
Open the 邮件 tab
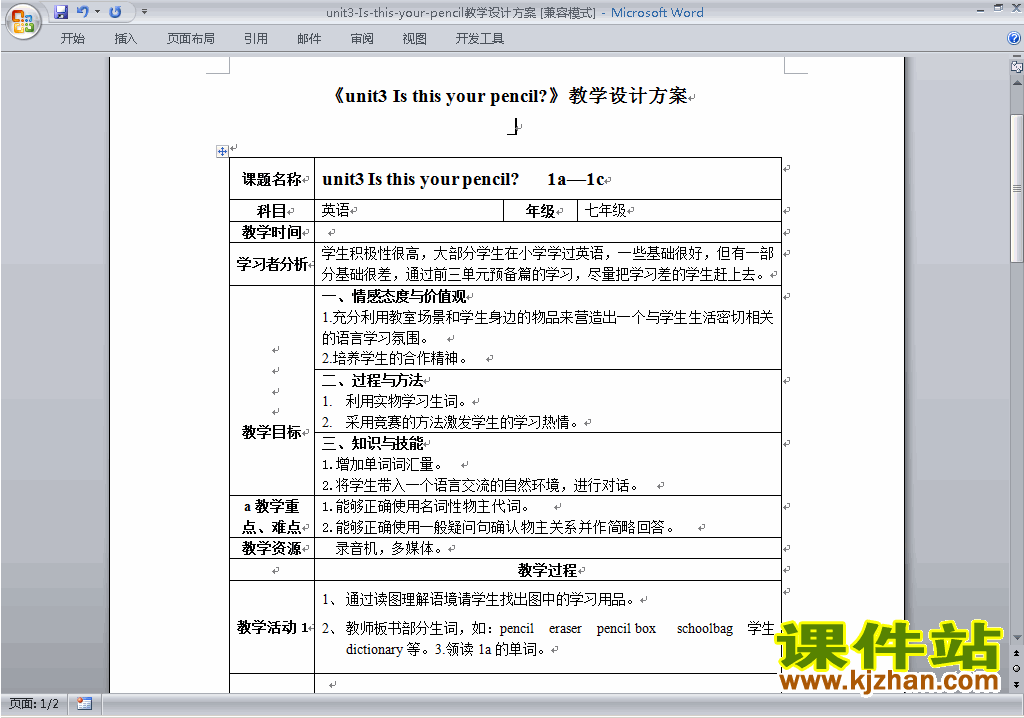[309, 39]
